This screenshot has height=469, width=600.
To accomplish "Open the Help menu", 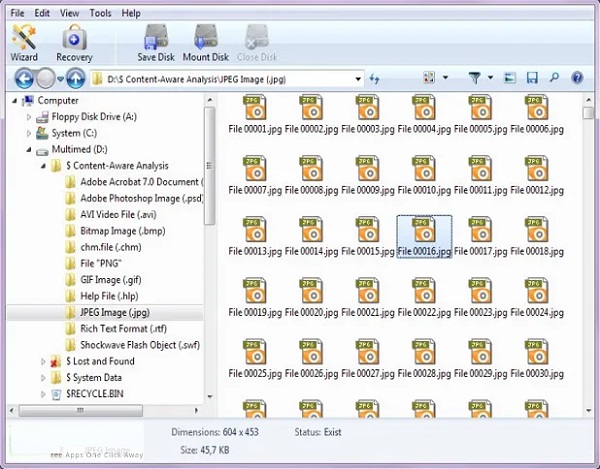I will (131, 13).
